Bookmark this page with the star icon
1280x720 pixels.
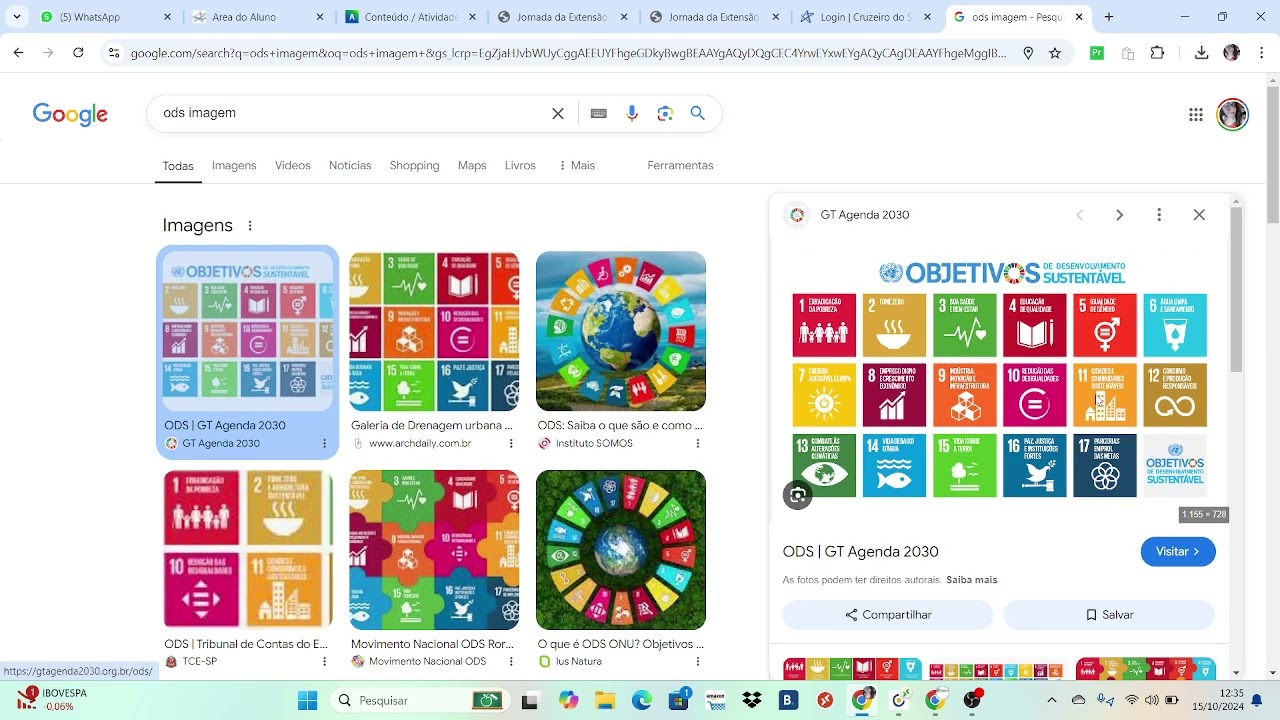tap(1054, 53)
